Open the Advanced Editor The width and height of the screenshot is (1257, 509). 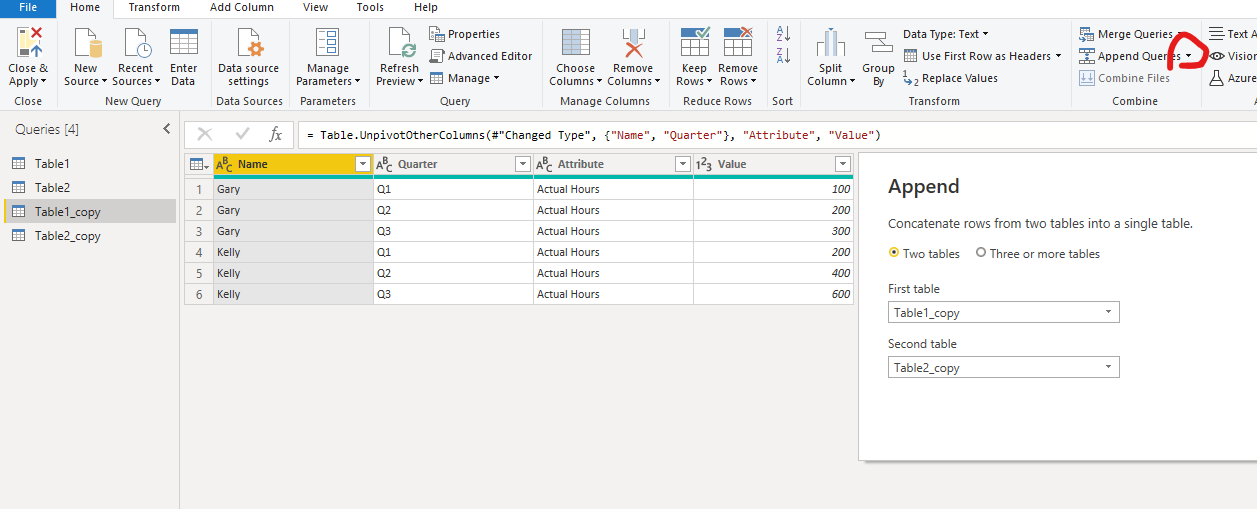481,56
